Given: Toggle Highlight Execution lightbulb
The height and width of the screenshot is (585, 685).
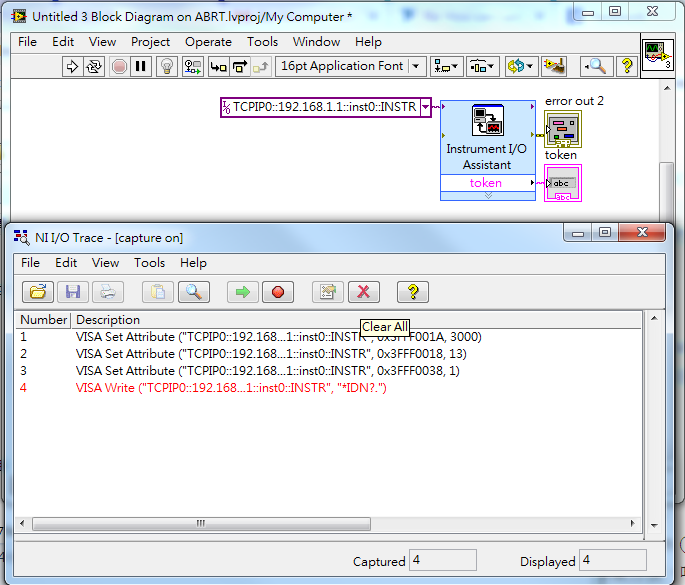Looking at the screenshot, I should click(x=166, y=66).
